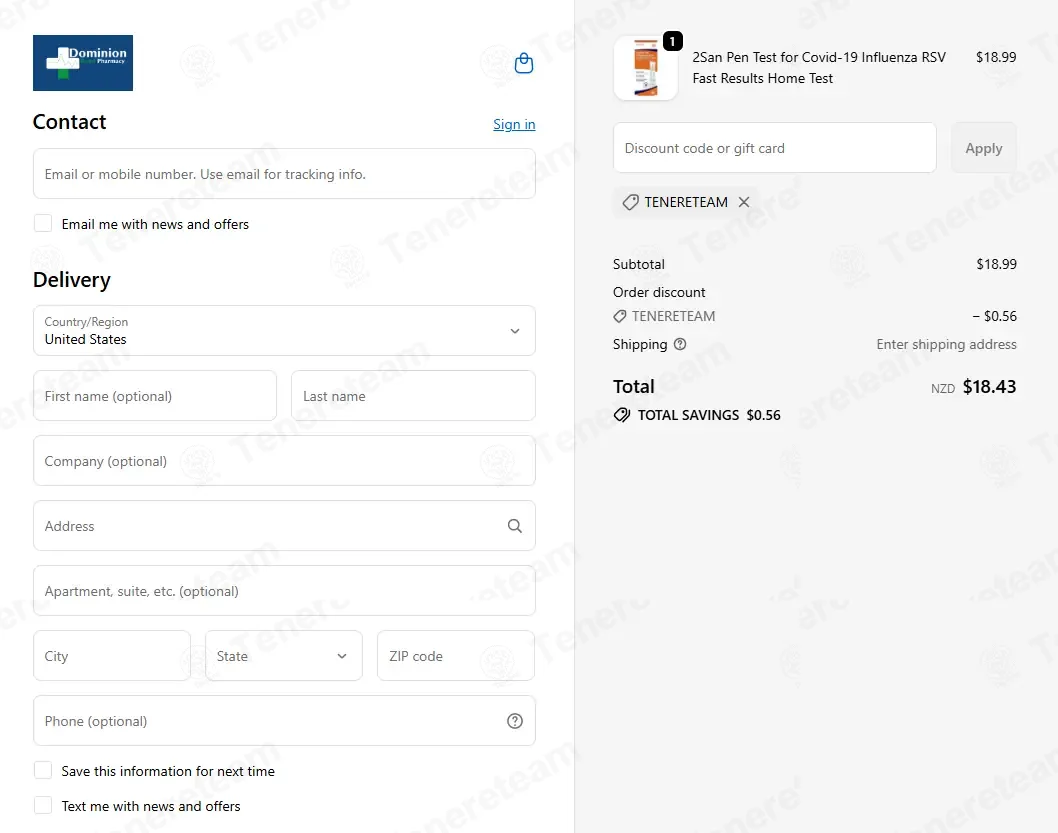Click the product price $18.99 beside item
Screen dimensions: 1058x833
(996, 57)
